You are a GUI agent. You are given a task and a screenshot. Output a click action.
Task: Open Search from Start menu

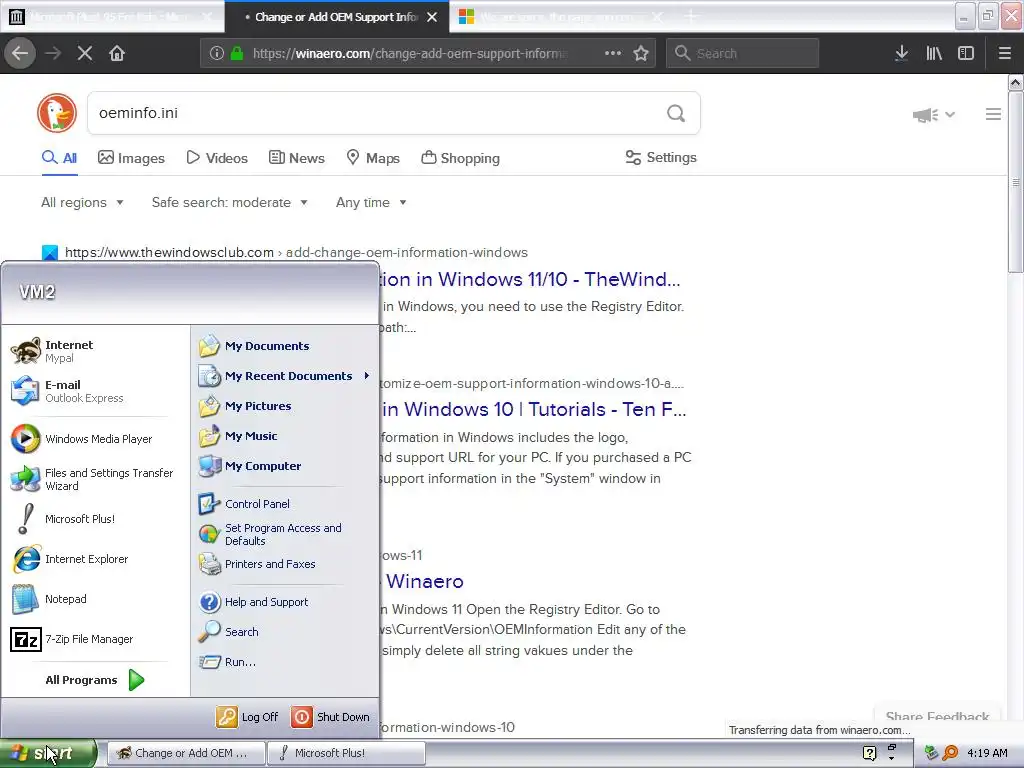(229, 632)
